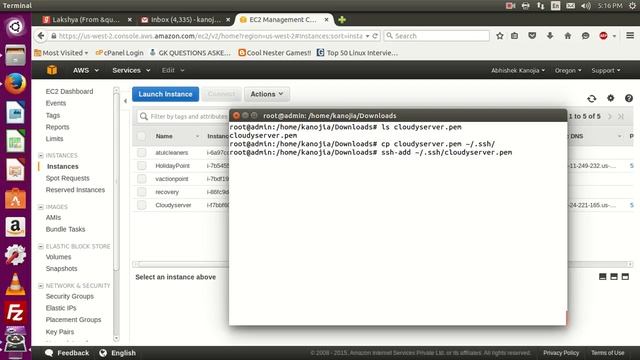640x360 pixels.
Task: Refresh the EC2 instances list
Action: 591,98
